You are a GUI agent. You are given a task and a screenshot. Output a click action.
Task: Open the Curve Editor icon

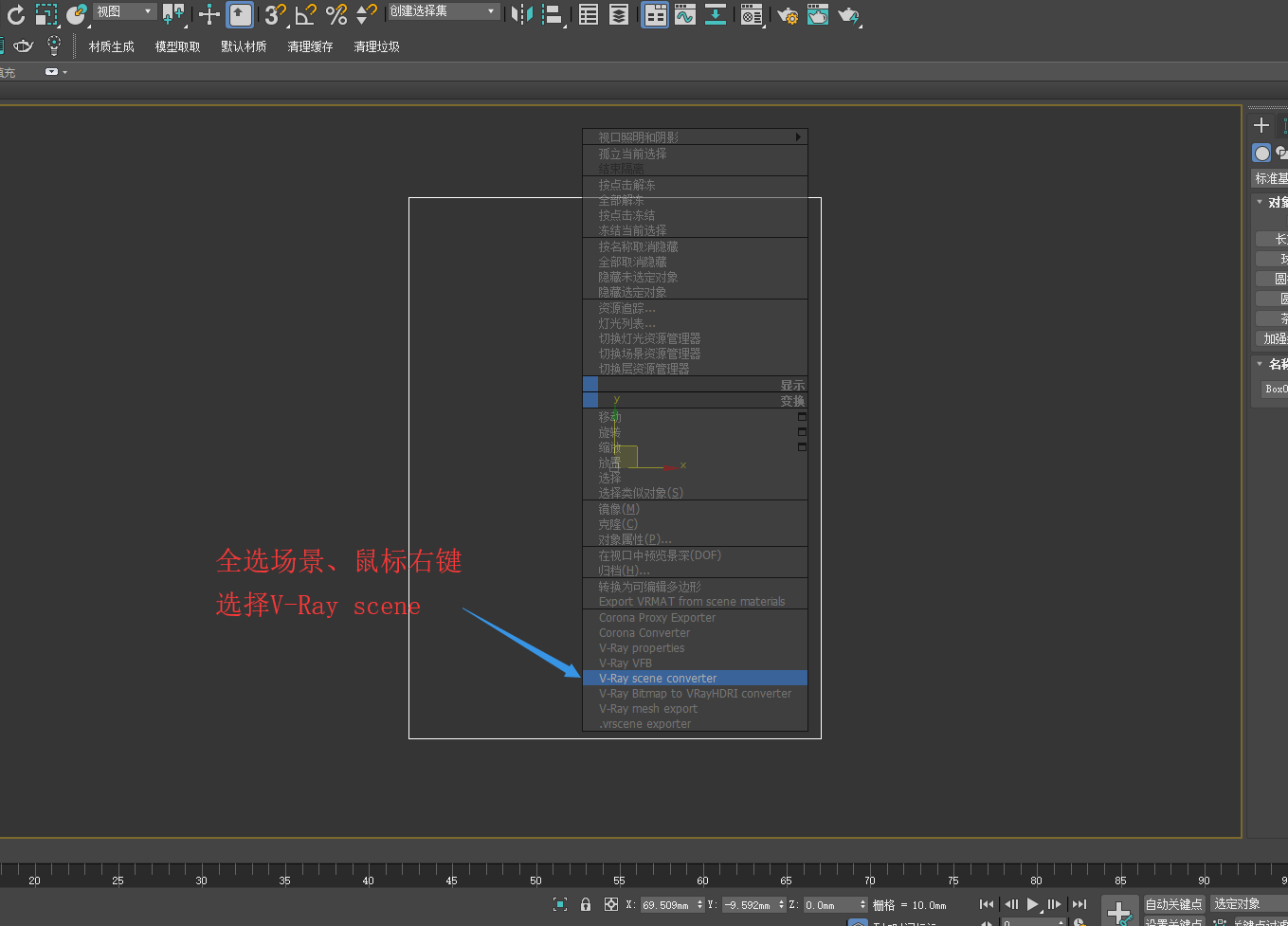point(685,14)
